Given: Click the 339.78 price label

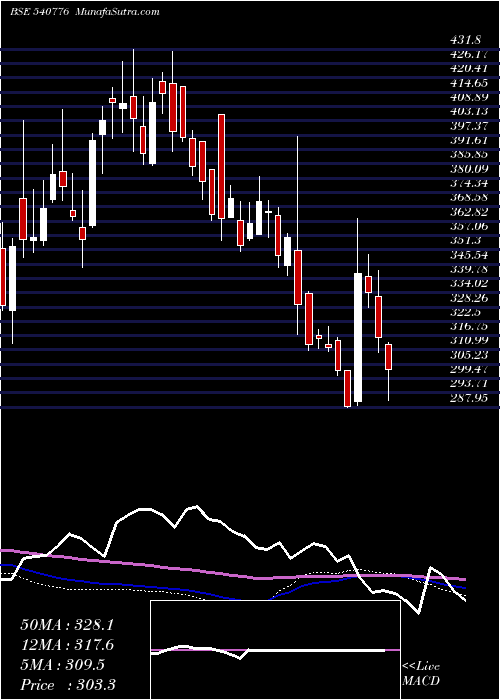Looking at the screenshot, I should (469, 269).
